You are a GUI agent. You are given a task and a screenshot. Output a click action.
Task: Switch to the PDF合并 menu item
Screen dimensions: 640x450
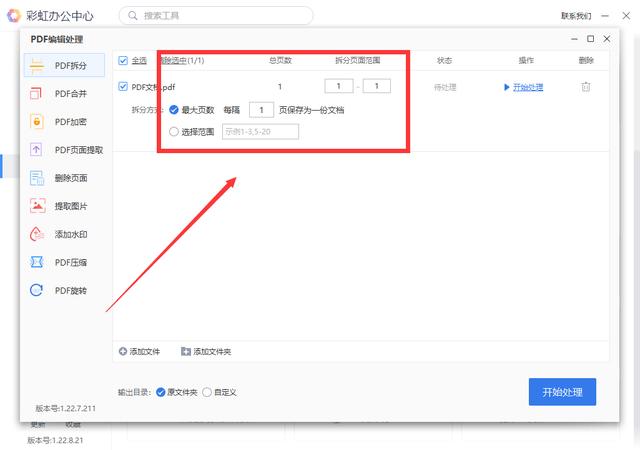tap(64, 94)
